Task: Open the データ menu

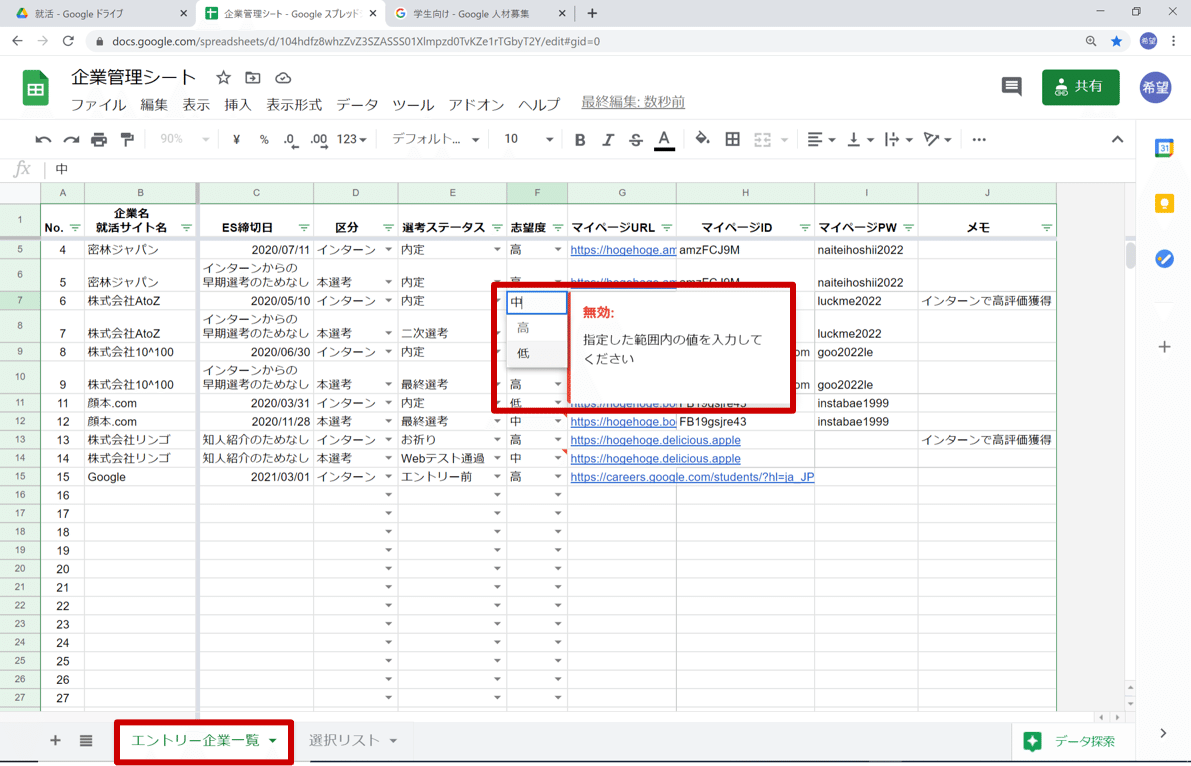Action: click(357, 105)
